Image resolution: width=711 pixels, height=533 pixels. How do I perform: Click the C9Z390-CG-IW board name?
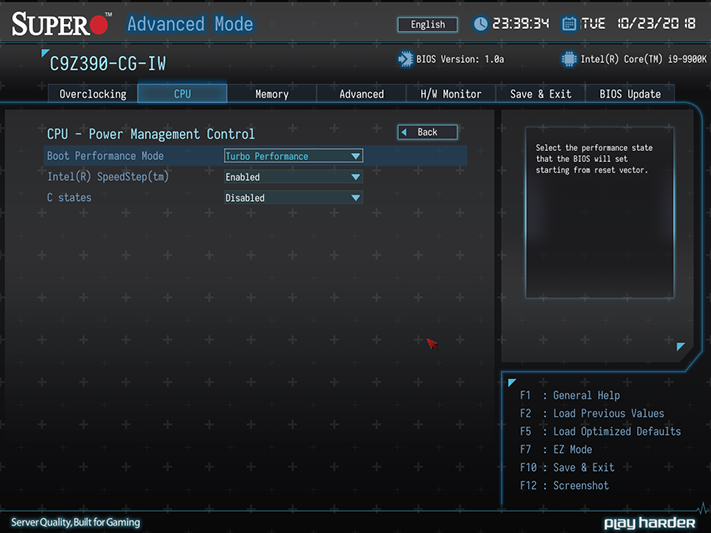coord(108,64)
